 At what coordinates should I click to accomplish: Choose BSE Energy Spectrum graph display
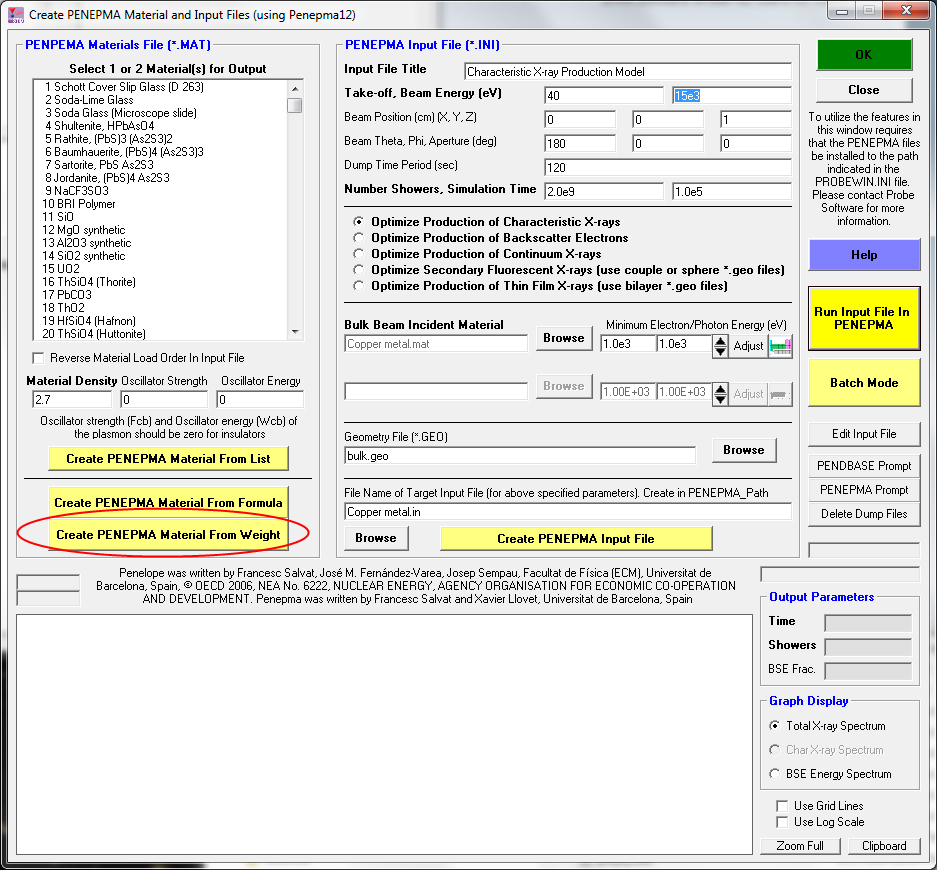[775, 774]
